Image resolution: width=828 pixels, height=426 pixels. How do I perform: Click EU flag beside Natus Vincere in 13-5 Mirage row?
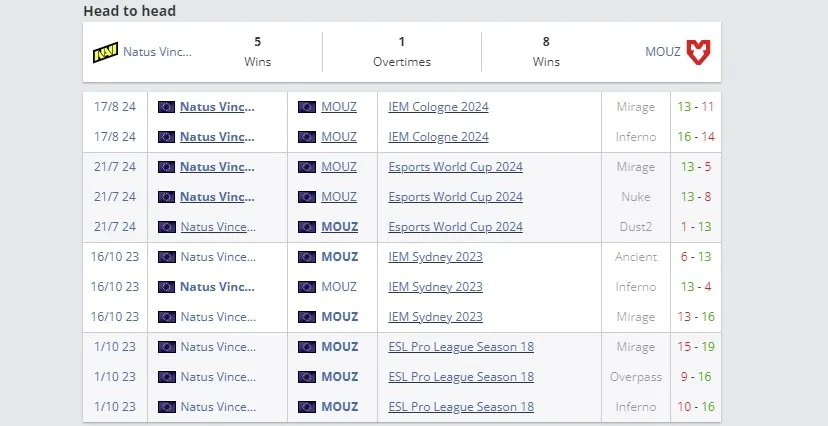click(x=166, y=167)
